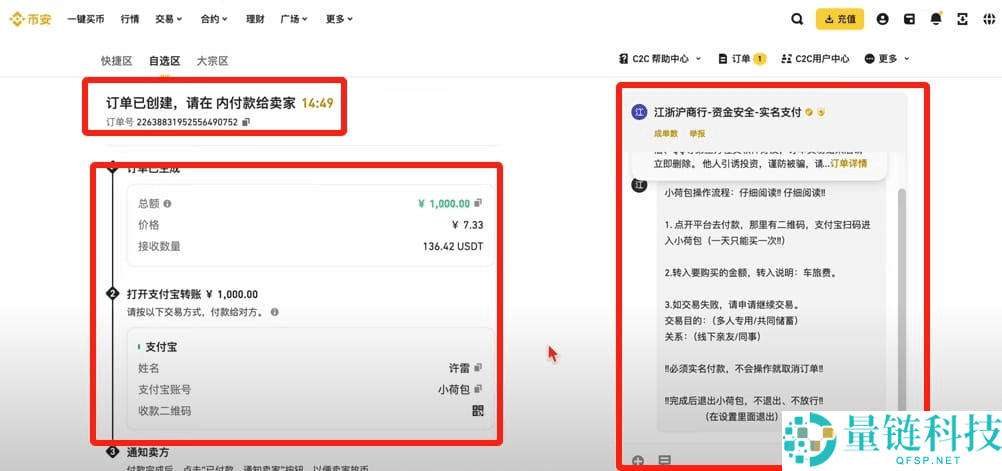Open the globe language icon
Screen dimensions: 1002x471
989,19
